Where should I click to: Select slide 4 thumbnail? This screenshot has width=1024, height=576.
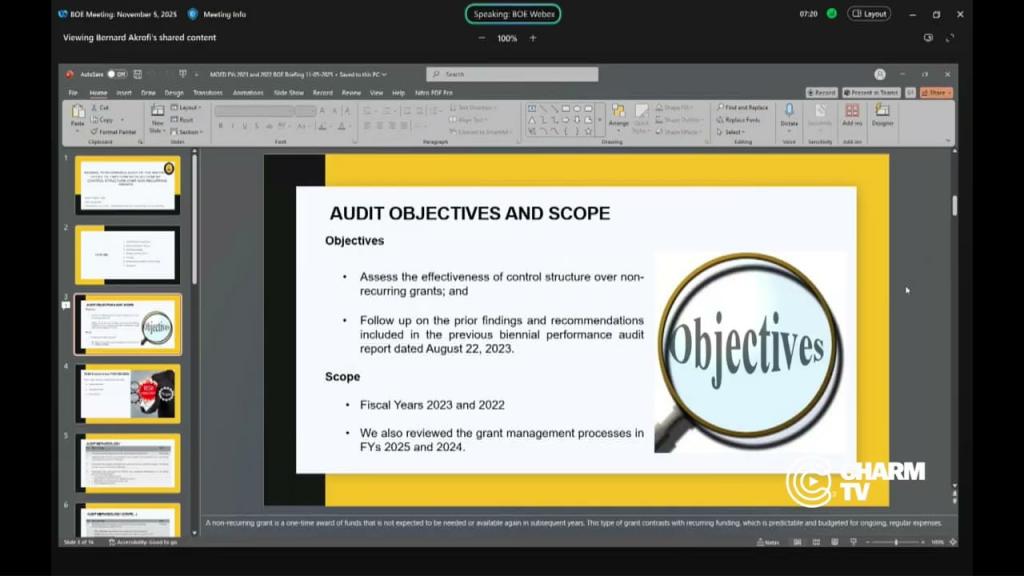coord(128,392)
